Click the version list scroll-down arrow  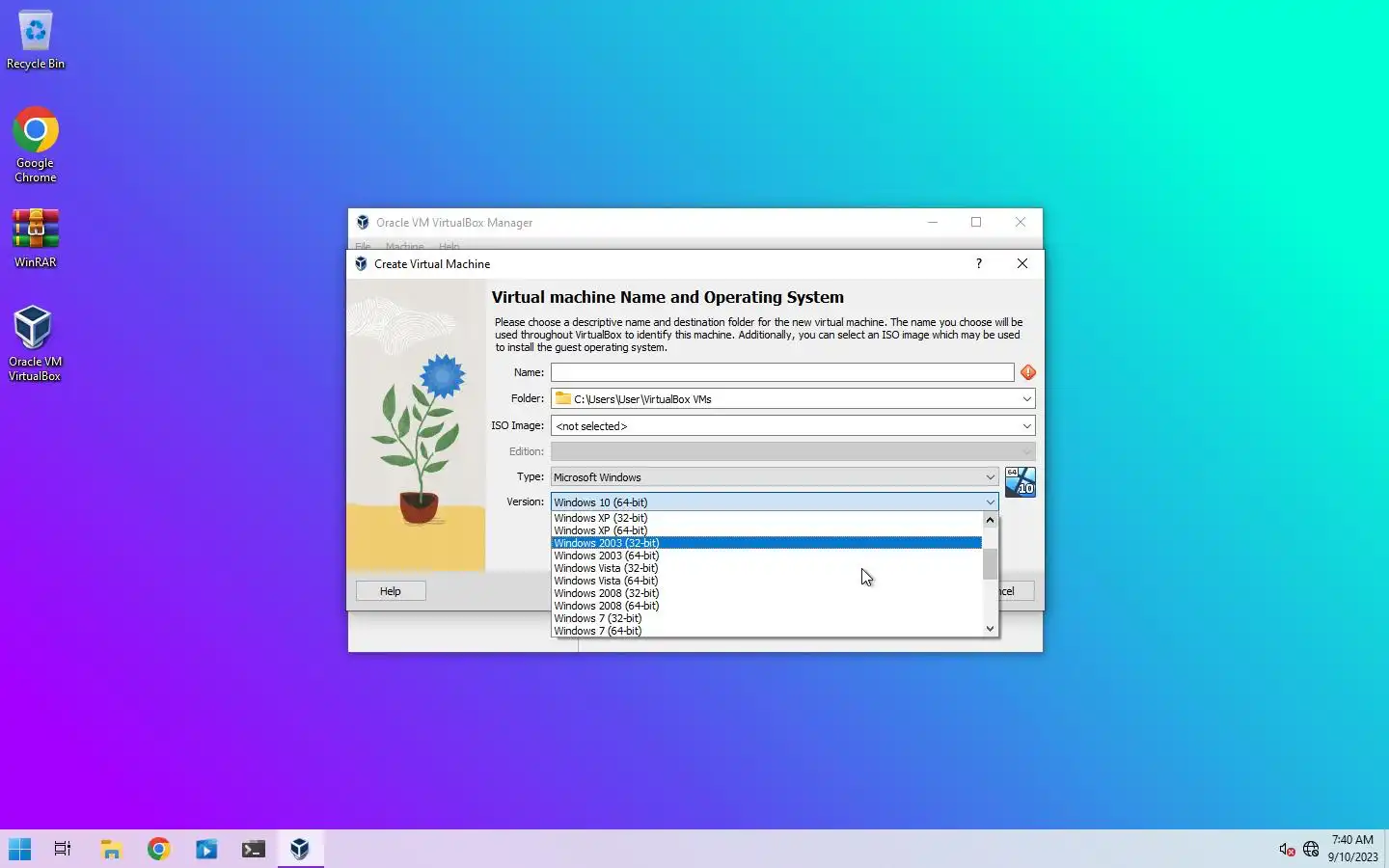[x=990, y=629]
